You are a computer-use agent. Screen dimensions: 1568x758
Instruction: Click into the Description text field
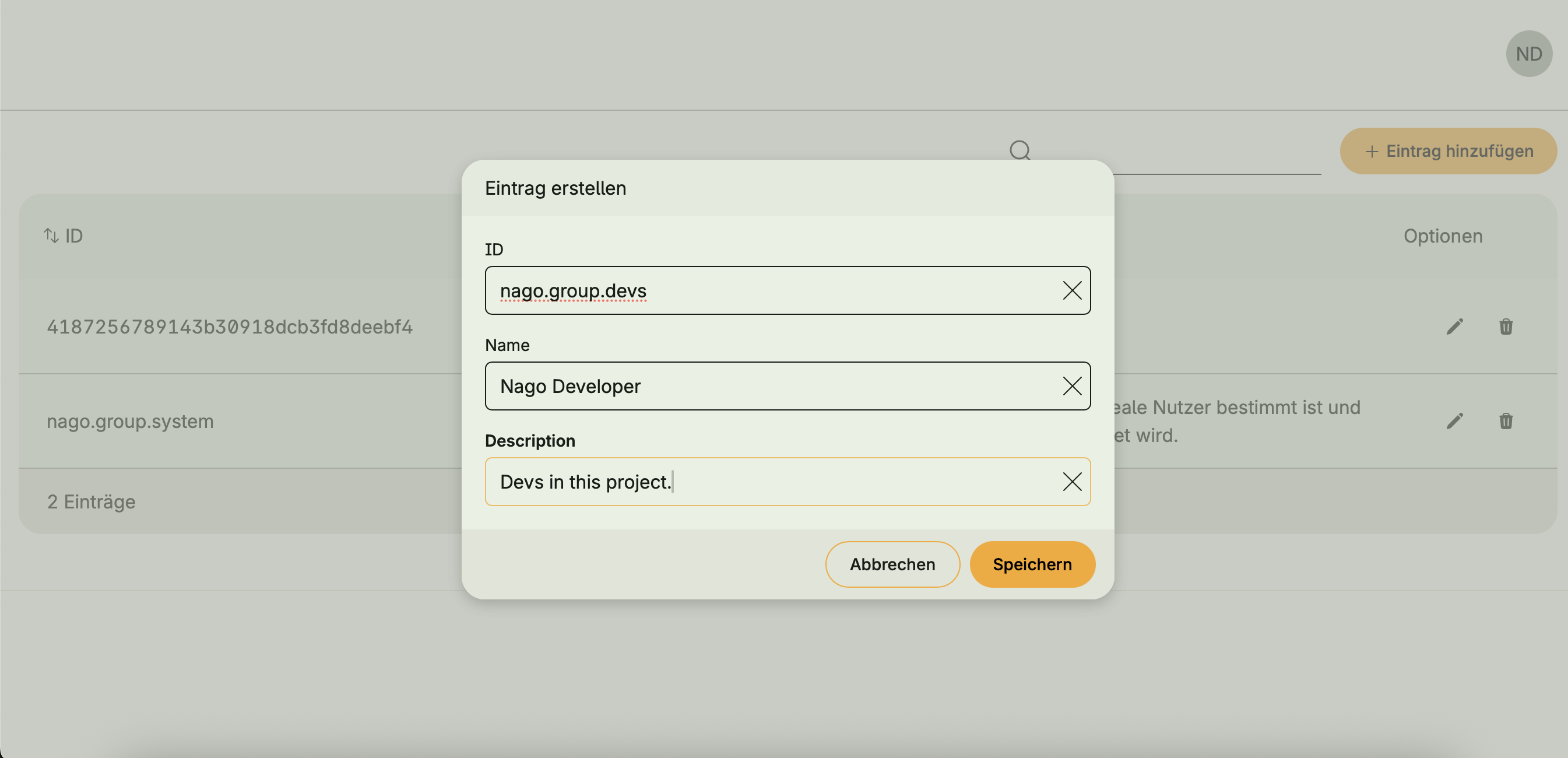(852, 482)
